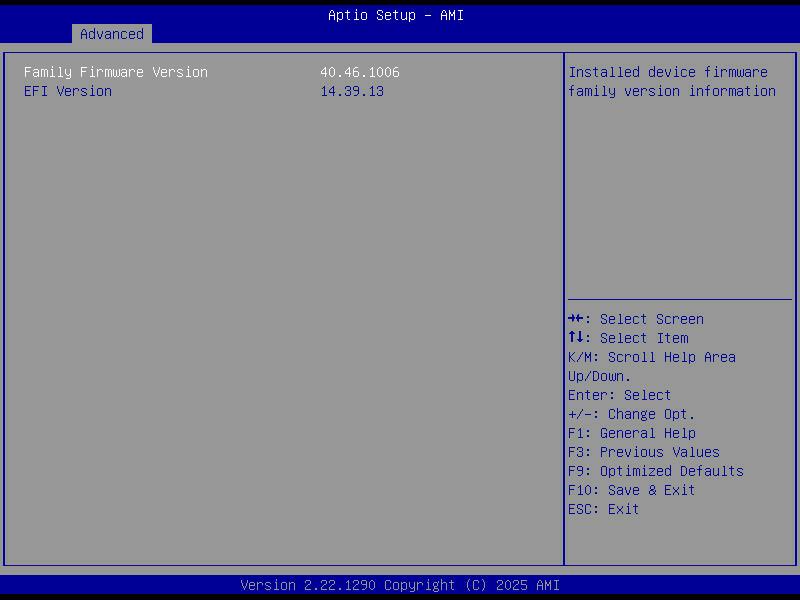Click the F9 Optimized Defaults legend entry
This screenshot has height=600, width=800.
point(655,471)
